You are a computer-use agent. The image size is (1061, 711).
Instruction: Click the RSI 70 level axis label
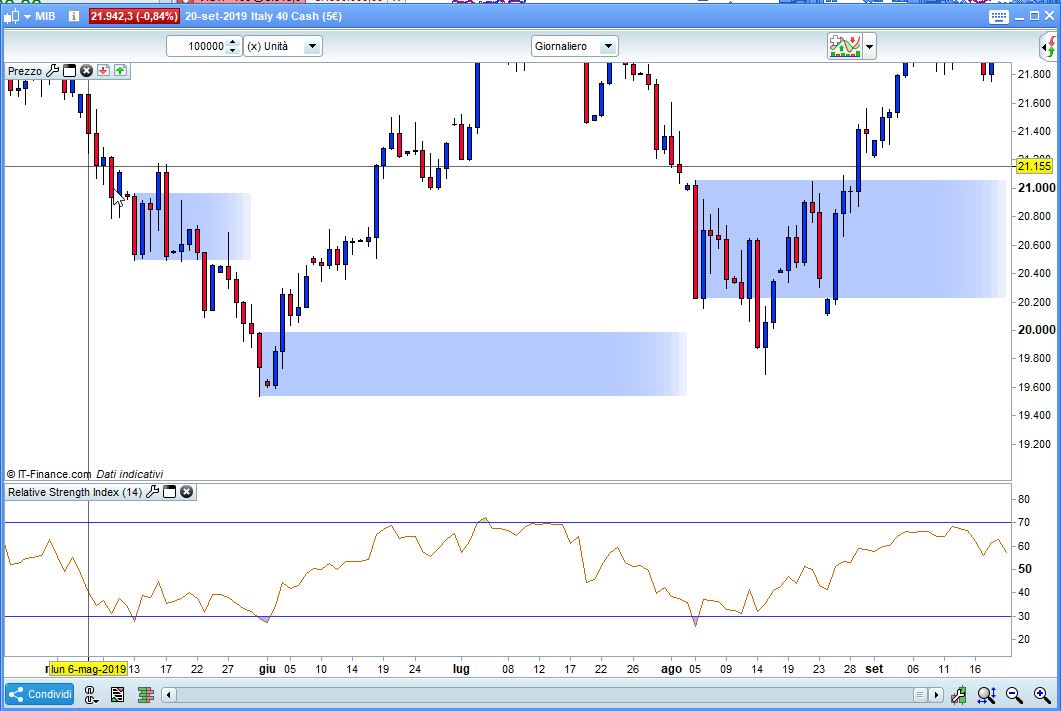tap(1024, 522)
